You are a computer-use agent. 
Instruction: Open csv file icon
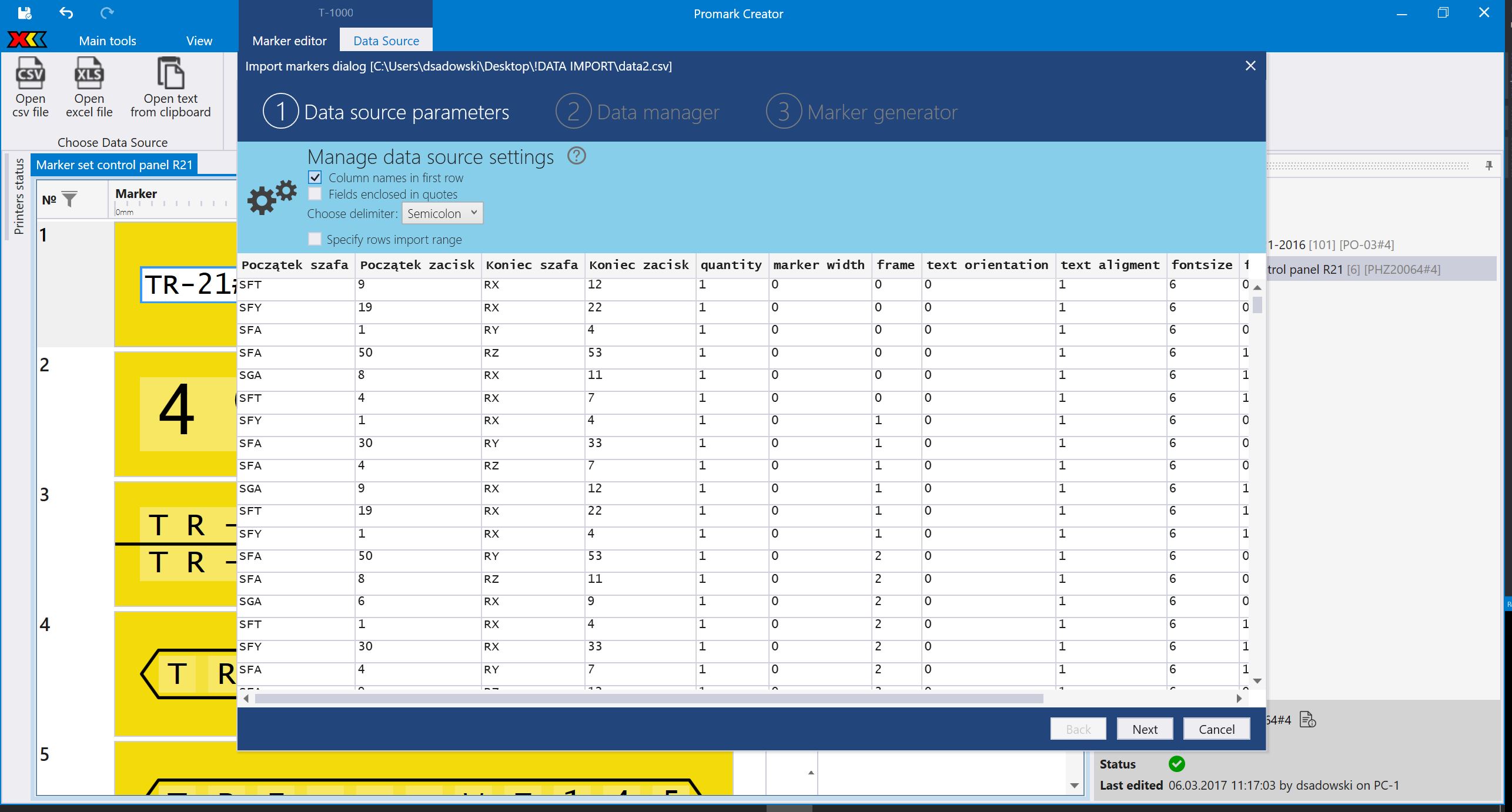coord(30,73)
